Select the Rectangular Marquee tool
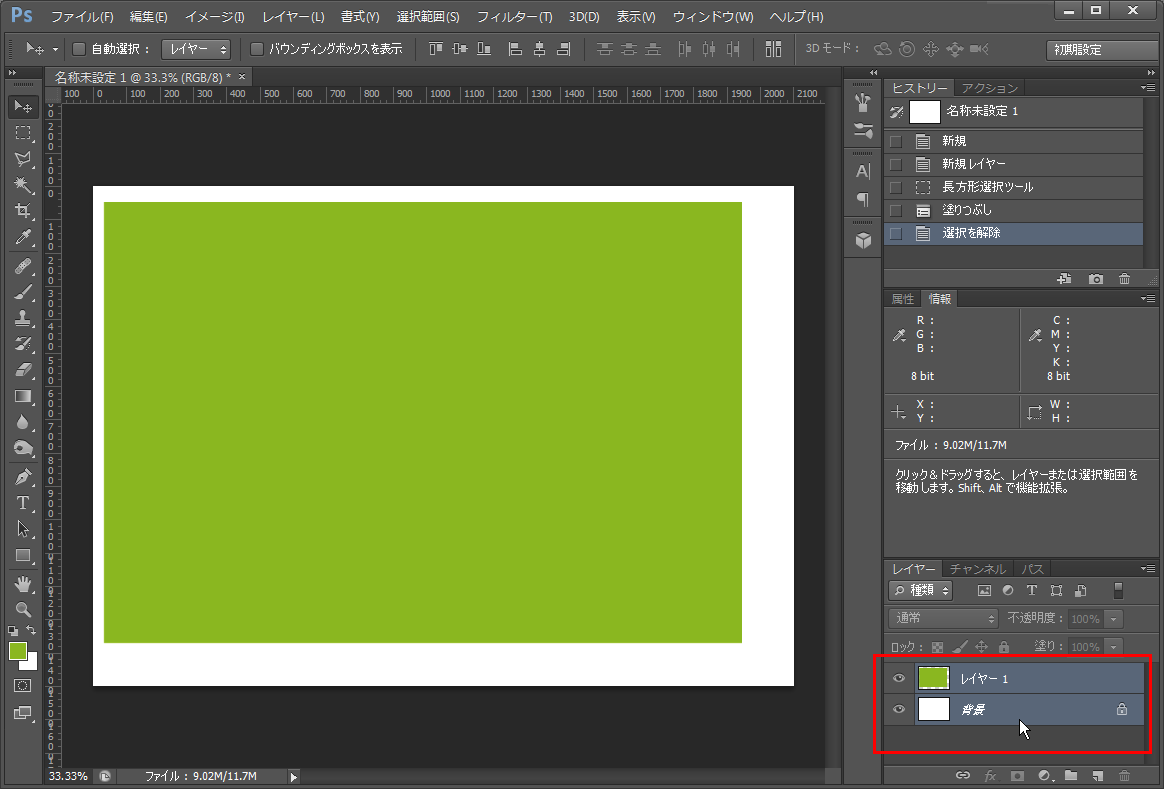 (x=23, y=133)
